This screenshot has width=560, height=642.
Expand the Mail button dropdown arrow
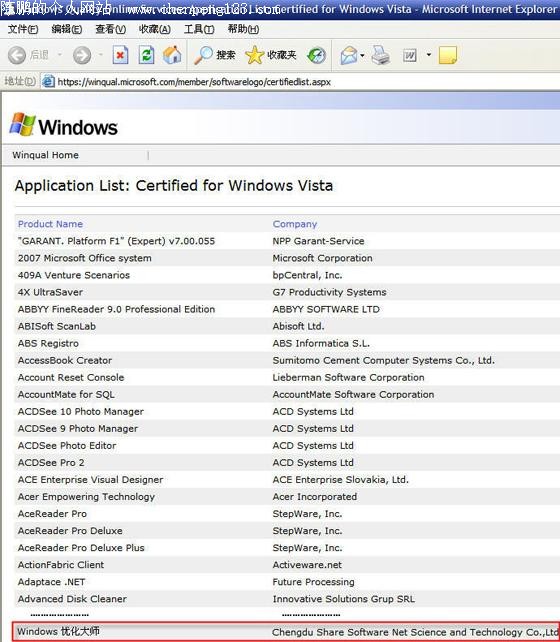[x=363, y=55]
